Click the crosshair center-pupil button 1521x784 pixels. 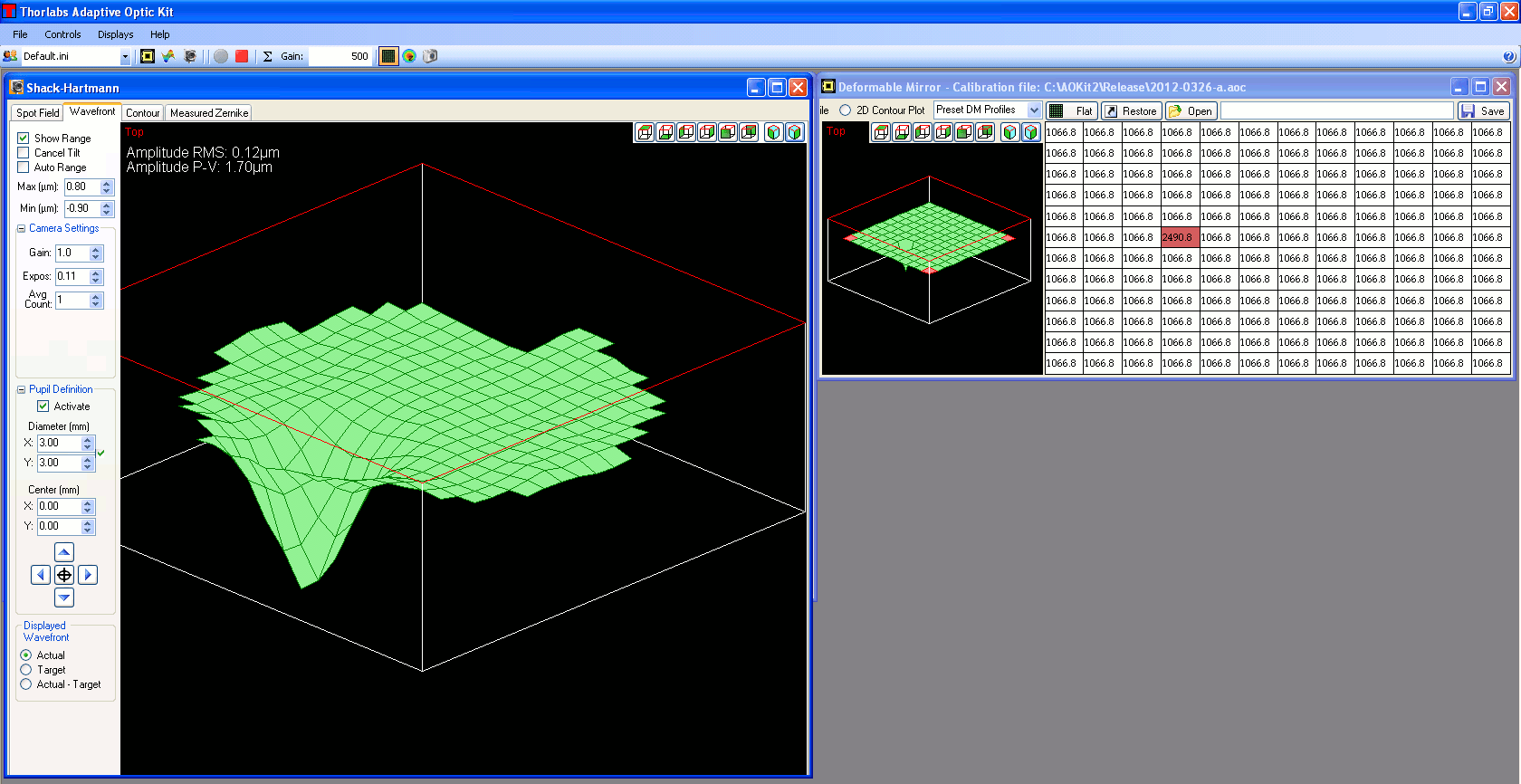(x=64, y=575)
